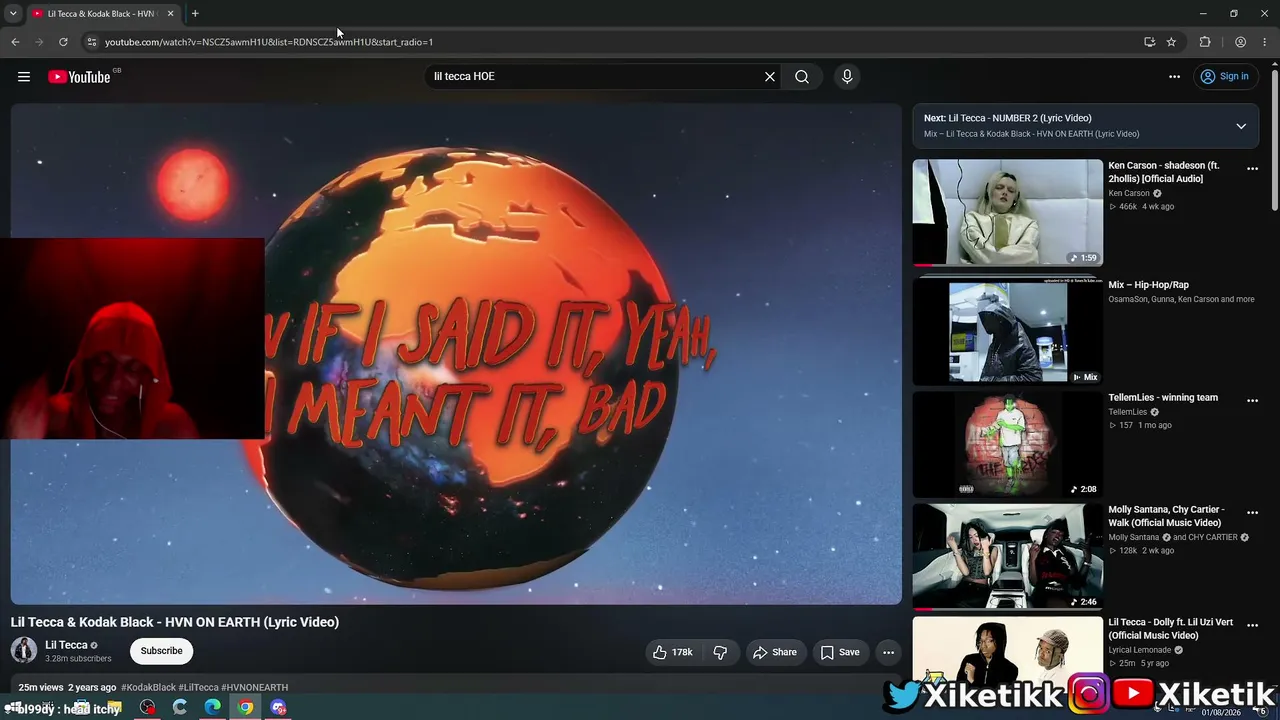
Task: Bookmark this tab with the star
Action: [x=1171, y=42]
